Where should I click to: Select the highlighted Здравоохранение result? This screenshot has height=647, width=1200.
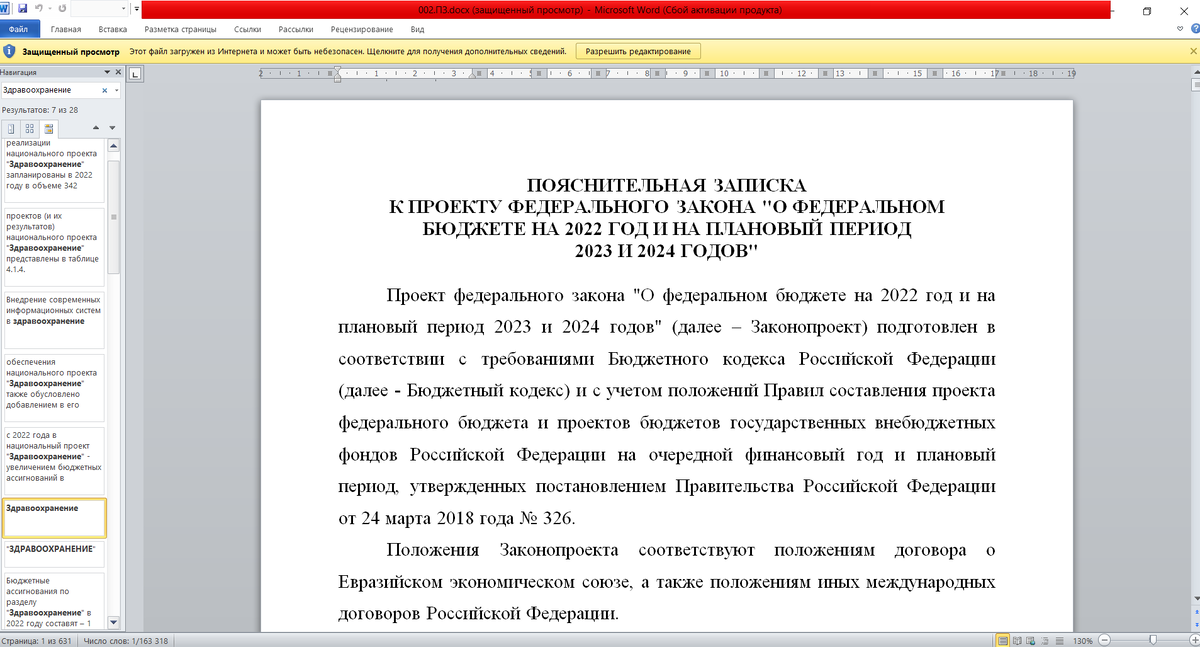click(54, 518)
